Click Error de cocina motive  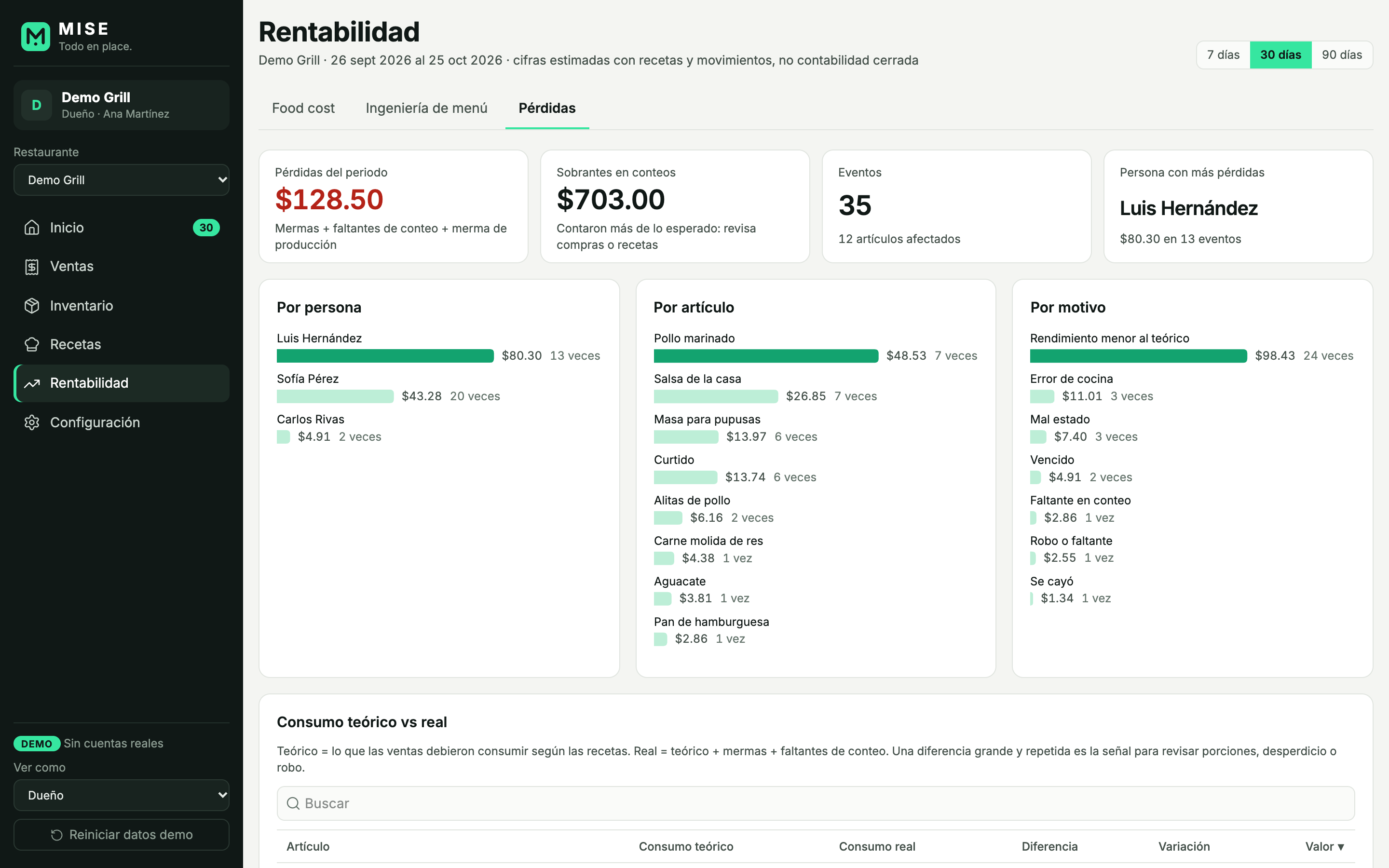coord(1072,379)
